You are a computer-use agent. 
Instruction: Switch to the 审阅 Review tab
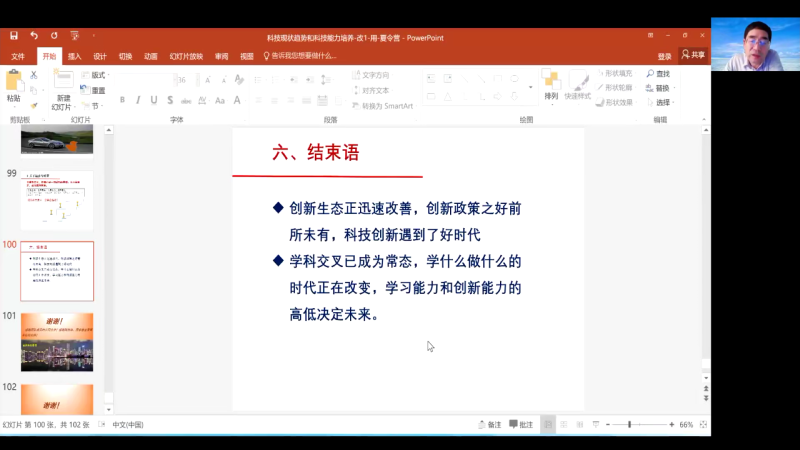(221, 57)
